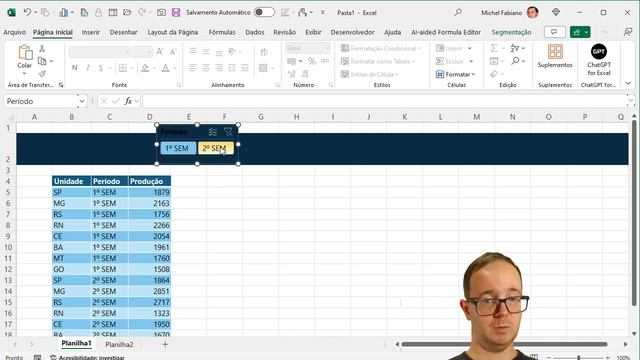
Task: Click the Excel logo icon in title bar
Action: (11, 13)
